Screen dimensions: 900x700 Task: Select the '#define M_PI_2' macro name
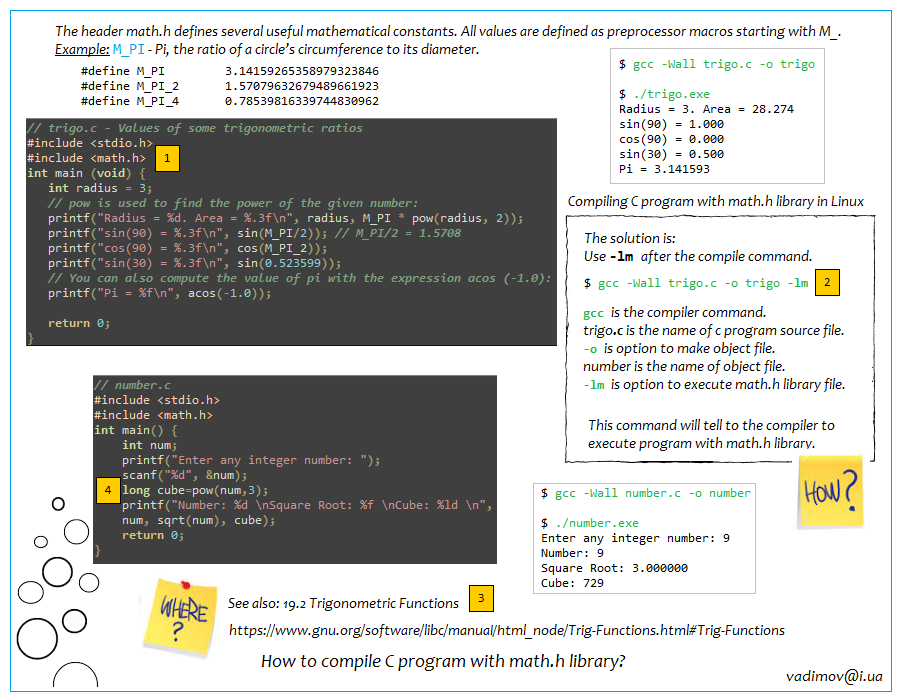(x=130, y=85)
